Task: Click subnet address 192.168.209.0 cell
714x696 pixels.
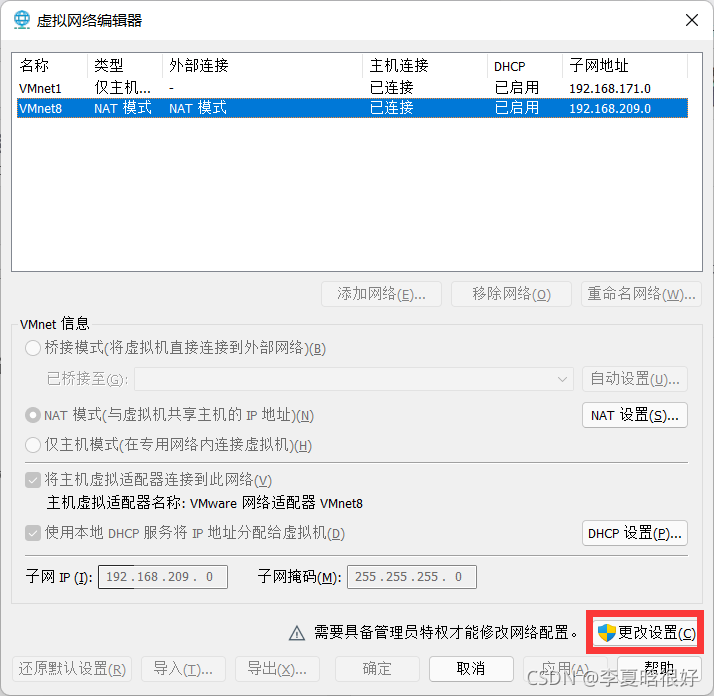Action: pyautogui.click(x=610, y=109)
